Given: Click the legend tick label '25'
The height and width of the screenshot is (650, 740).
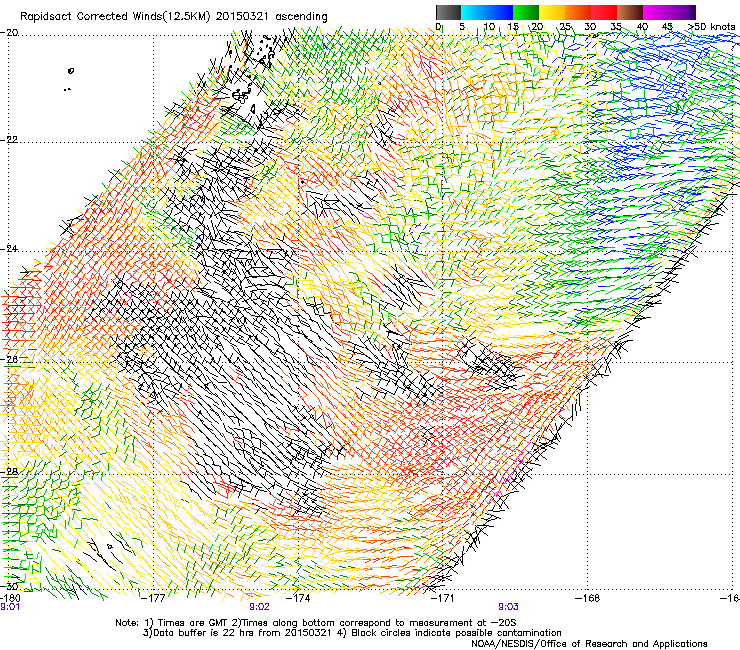Looking at the screenshot, I should pyautogui.click(x=564, y=27).
